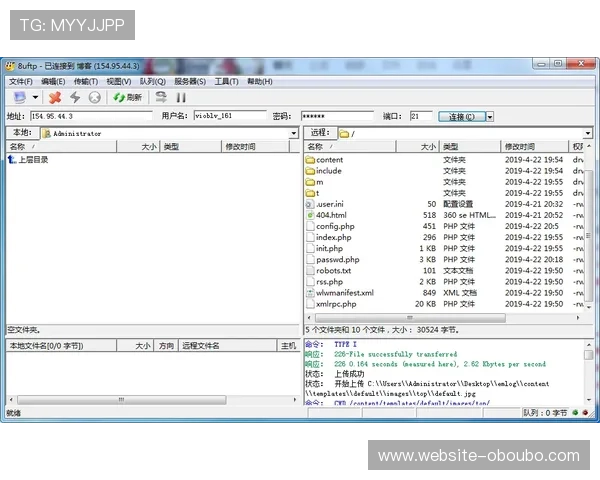The height and width of the screenshot is (480, 600).
Task: Click the red disconnect icon
Action: [x=55, y=97]
